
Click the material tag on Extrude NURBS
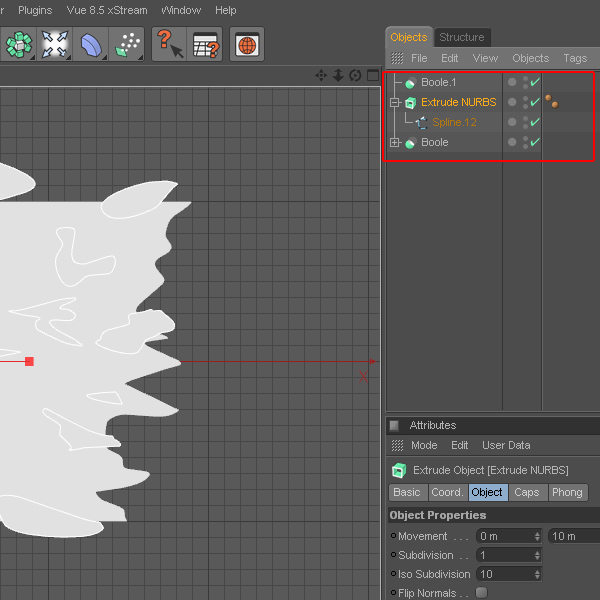click(x=552, y=101)
